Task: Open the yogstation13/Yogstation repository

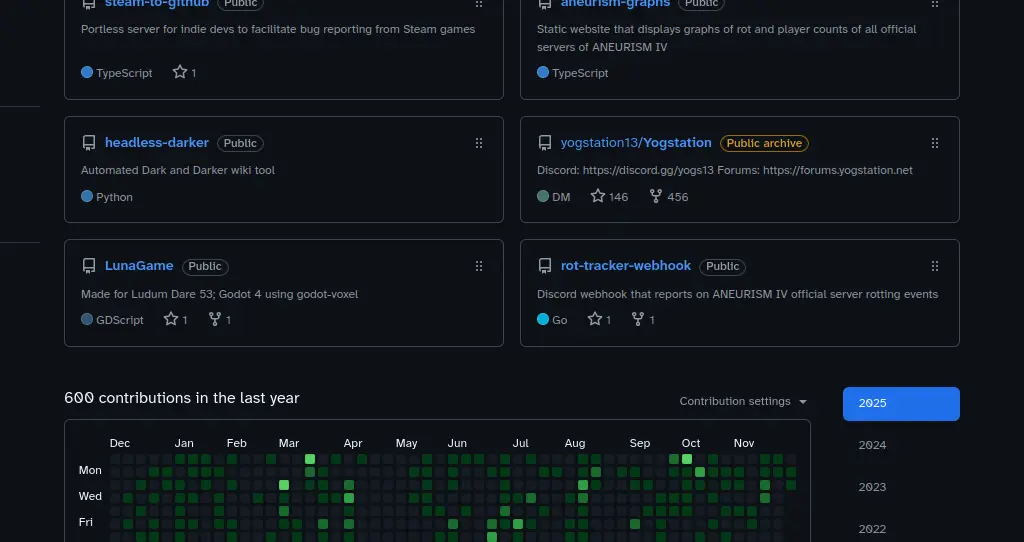Action: pyautogui.click(x=636, y=143)
